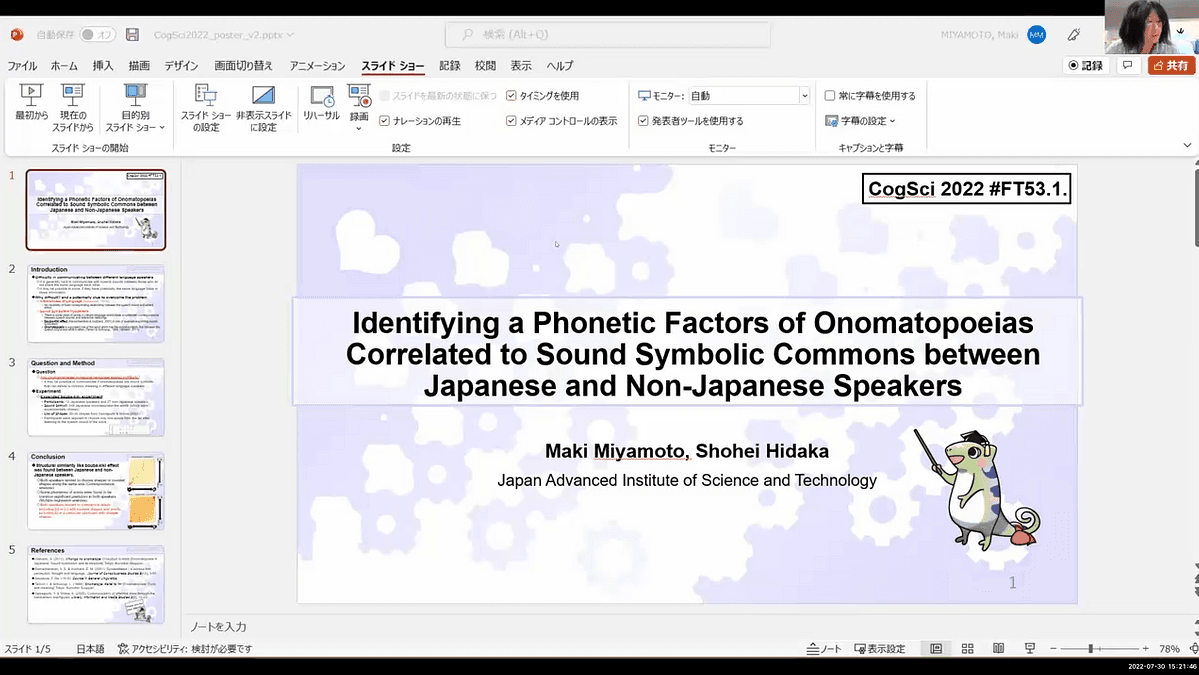Image resolution: width=1199 pixels, height=675 pixels.
Task: Click the notes field ノートを入力
Action: (x=218, y=627)
